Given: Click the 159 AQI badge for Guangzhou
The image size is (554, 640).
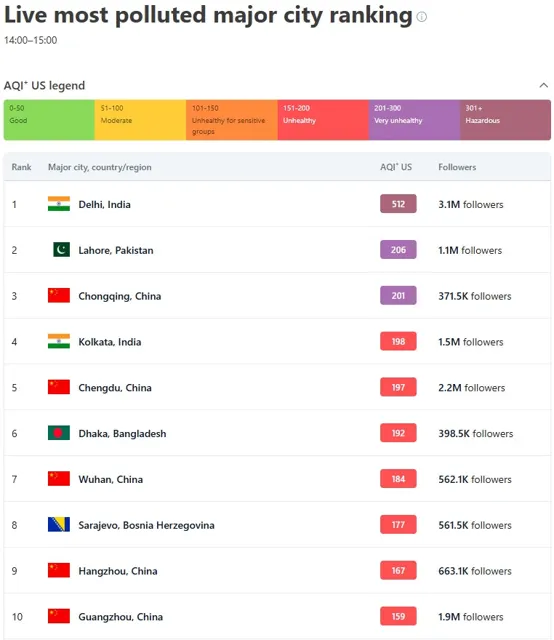Looking at the screenshot, I should [x=398, y=616].
